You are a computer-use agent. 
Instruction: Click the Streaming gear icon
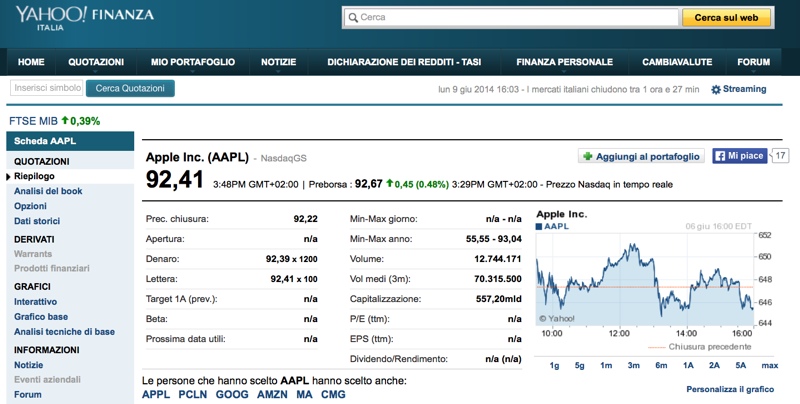pyautogui.click(x=716, y=89)
